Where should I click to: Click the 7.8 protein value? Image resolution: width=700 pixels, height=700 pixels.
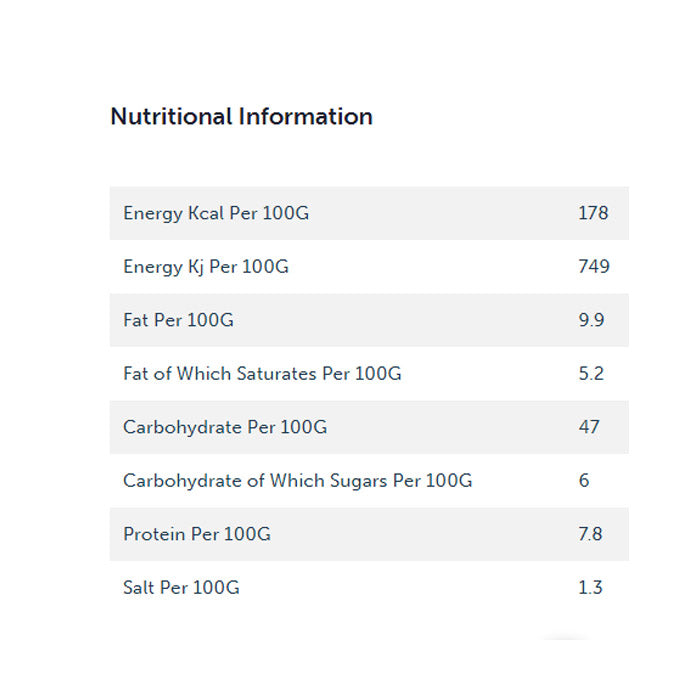tap(590, 534)
